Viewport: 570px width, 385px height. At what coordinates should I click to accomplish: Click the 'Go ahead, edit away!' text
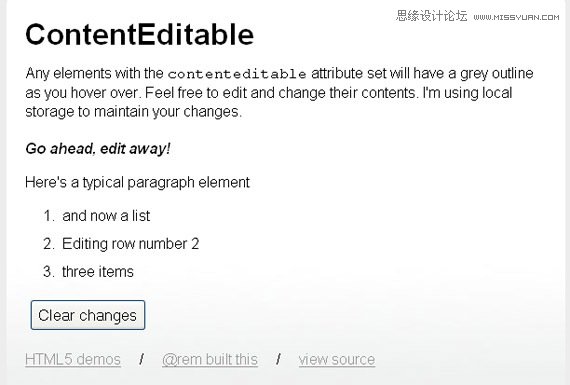click(x=98, y=149)
